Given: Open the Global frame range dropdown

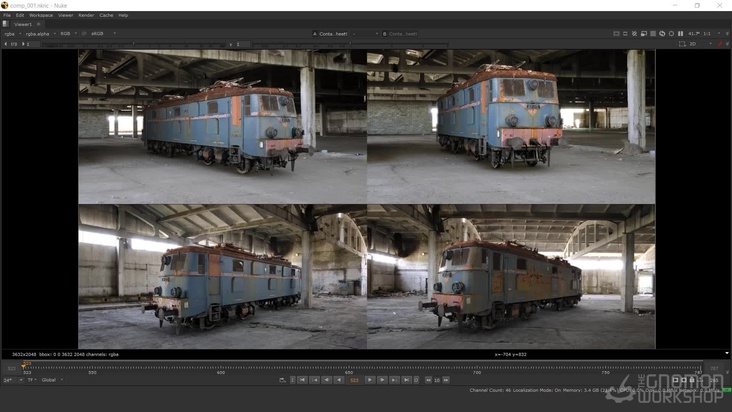Looking at the screenshot, I should tap(52, 380).
